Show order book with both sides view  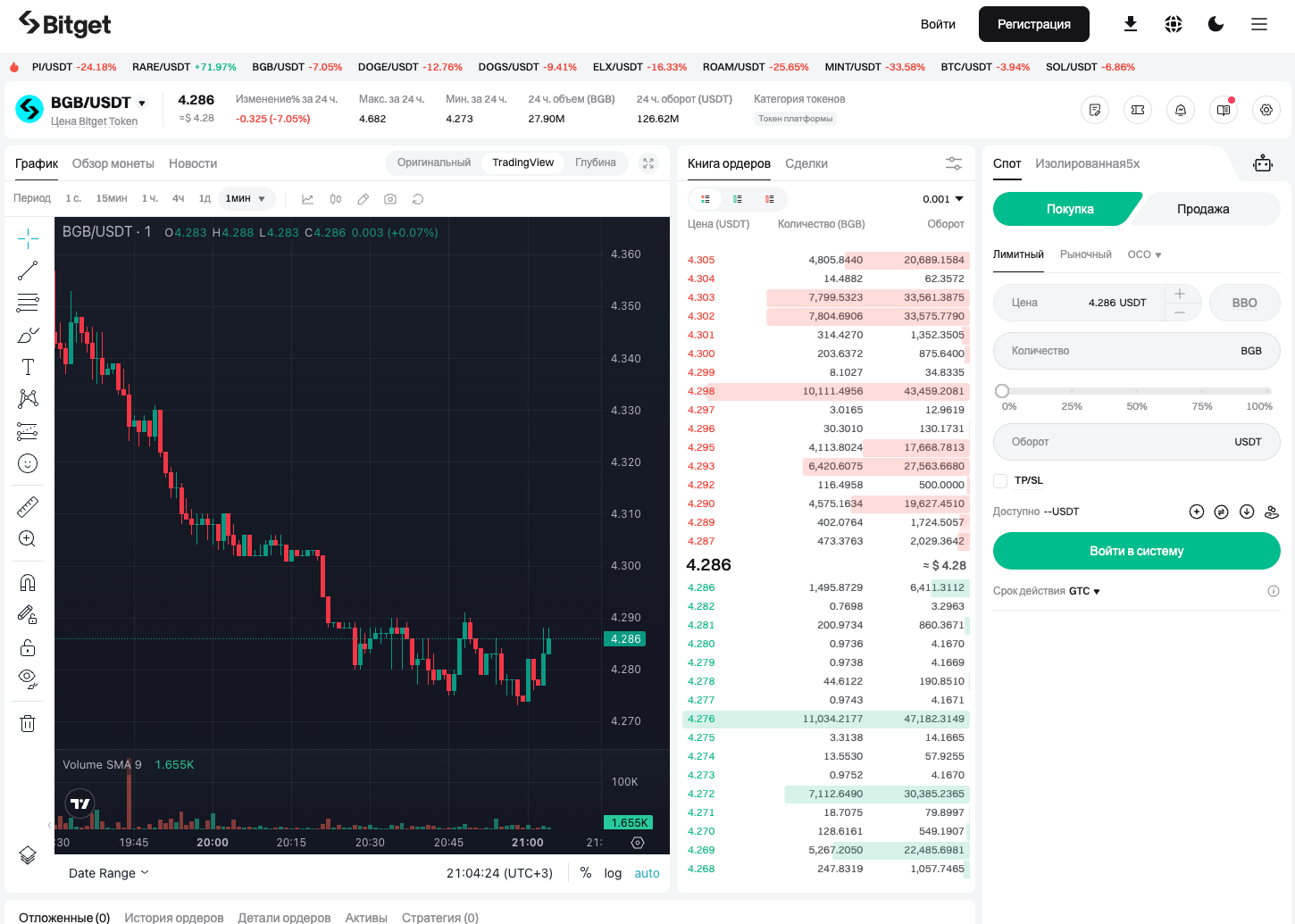coord(706,199)
